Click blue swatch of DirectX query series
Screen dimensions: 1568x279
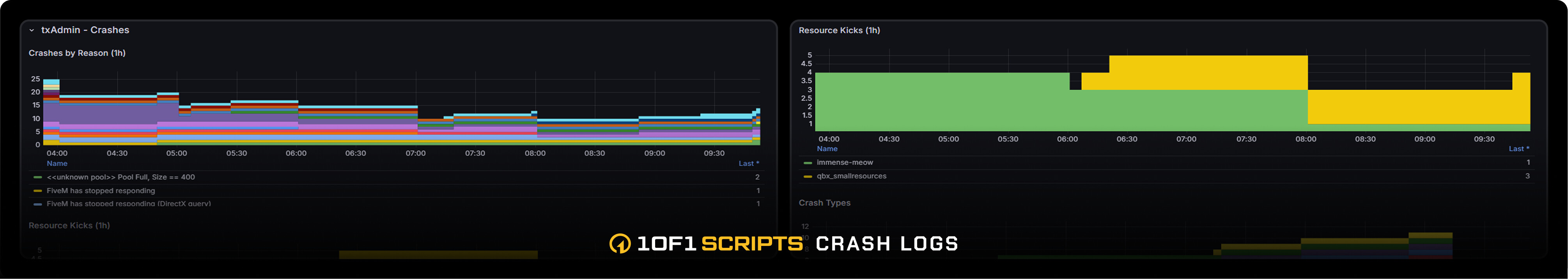click(x=38, y=204)
